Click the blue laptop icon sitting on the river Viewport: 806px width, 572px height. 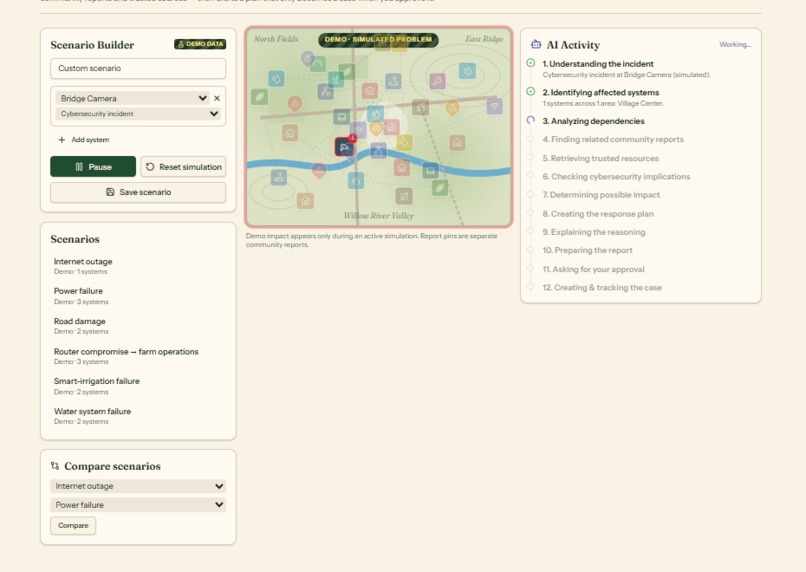430,170
